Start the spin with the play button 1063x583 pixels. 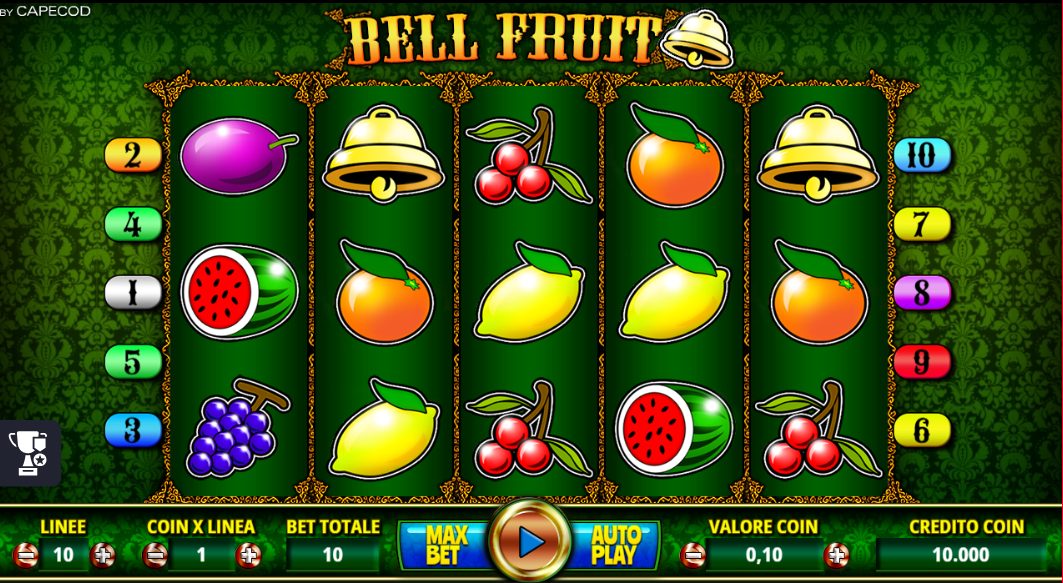[x=531, y=542]
